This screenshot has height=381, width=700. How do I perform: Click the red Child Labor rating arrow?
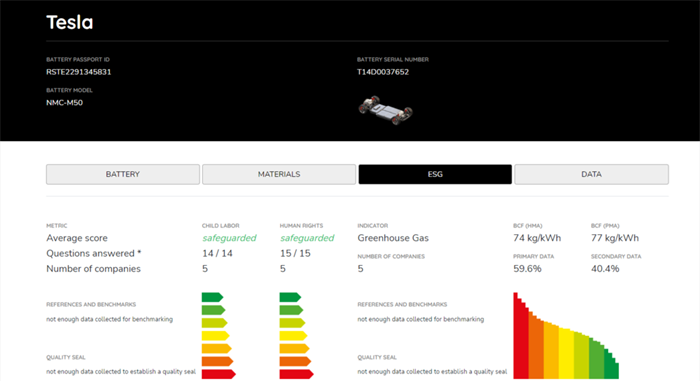tap(218, 374)
